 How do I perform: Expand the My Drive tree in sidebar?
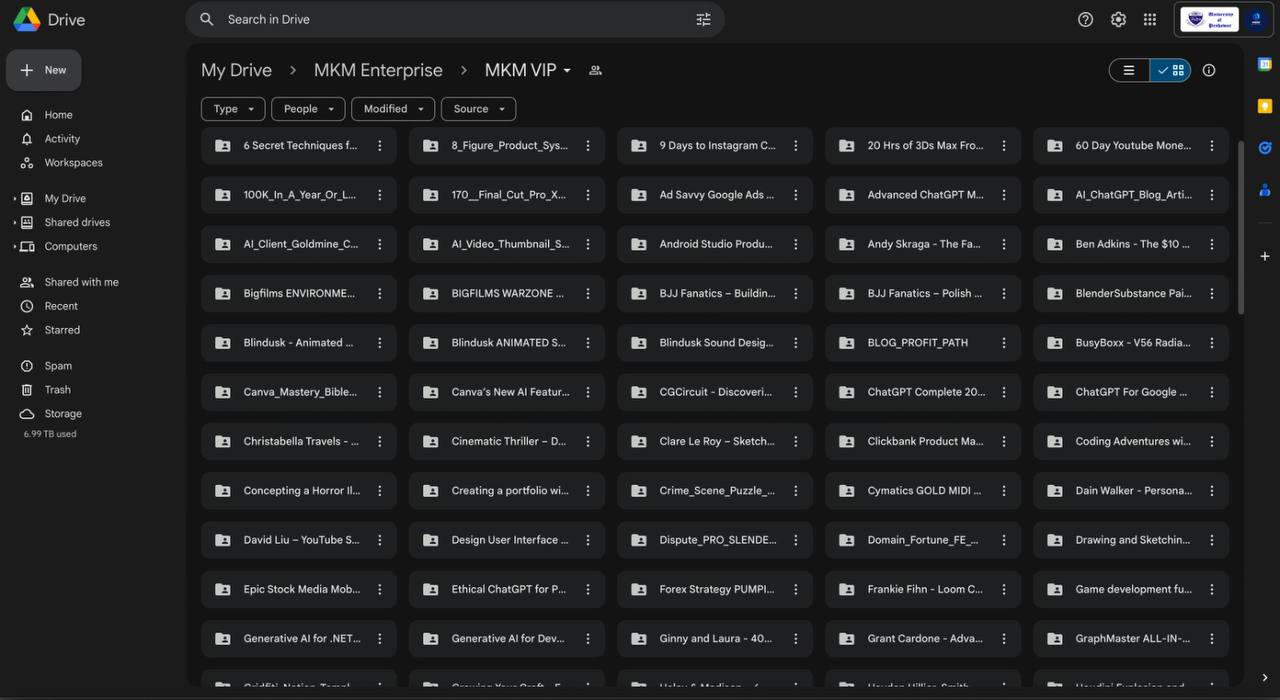pos(14,199)
